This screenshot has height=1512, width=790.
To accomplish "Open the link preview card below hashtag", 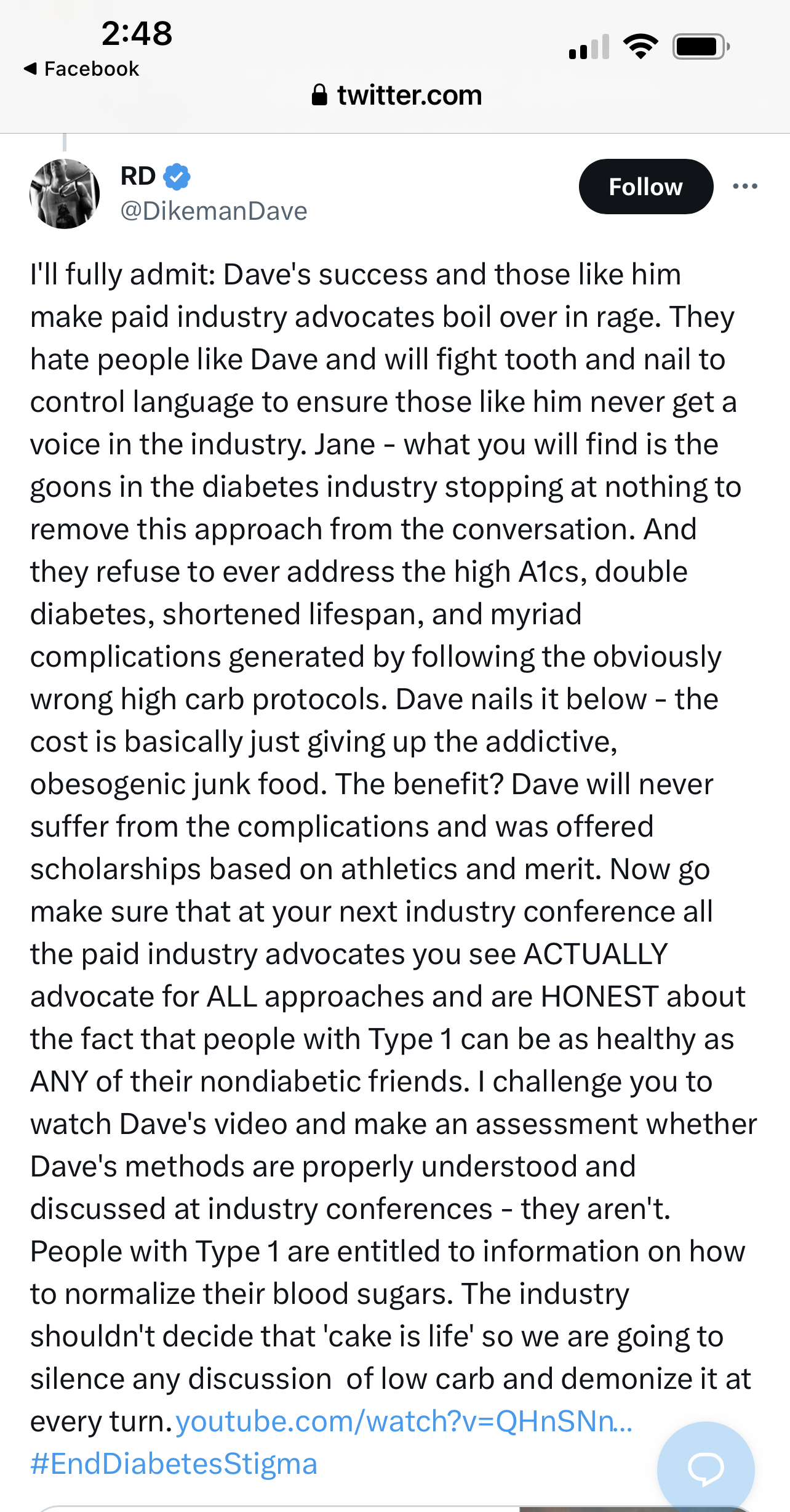I will (x=394, y=1508).
